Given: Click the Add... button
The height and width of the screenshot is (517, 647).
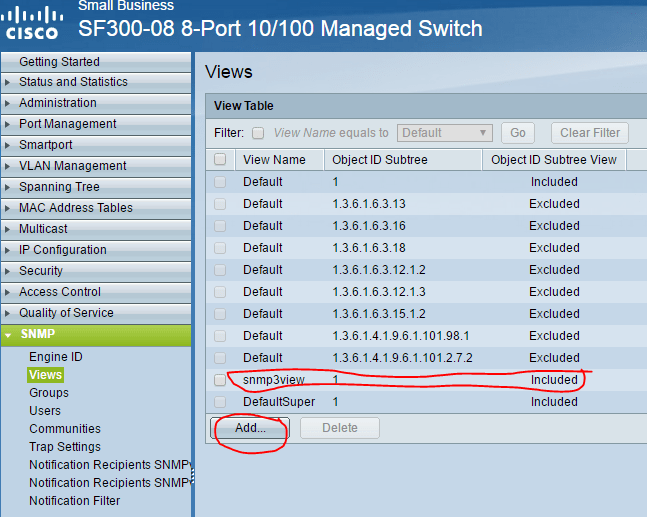Looking at the screenshot, I should (x=250, y=428).
